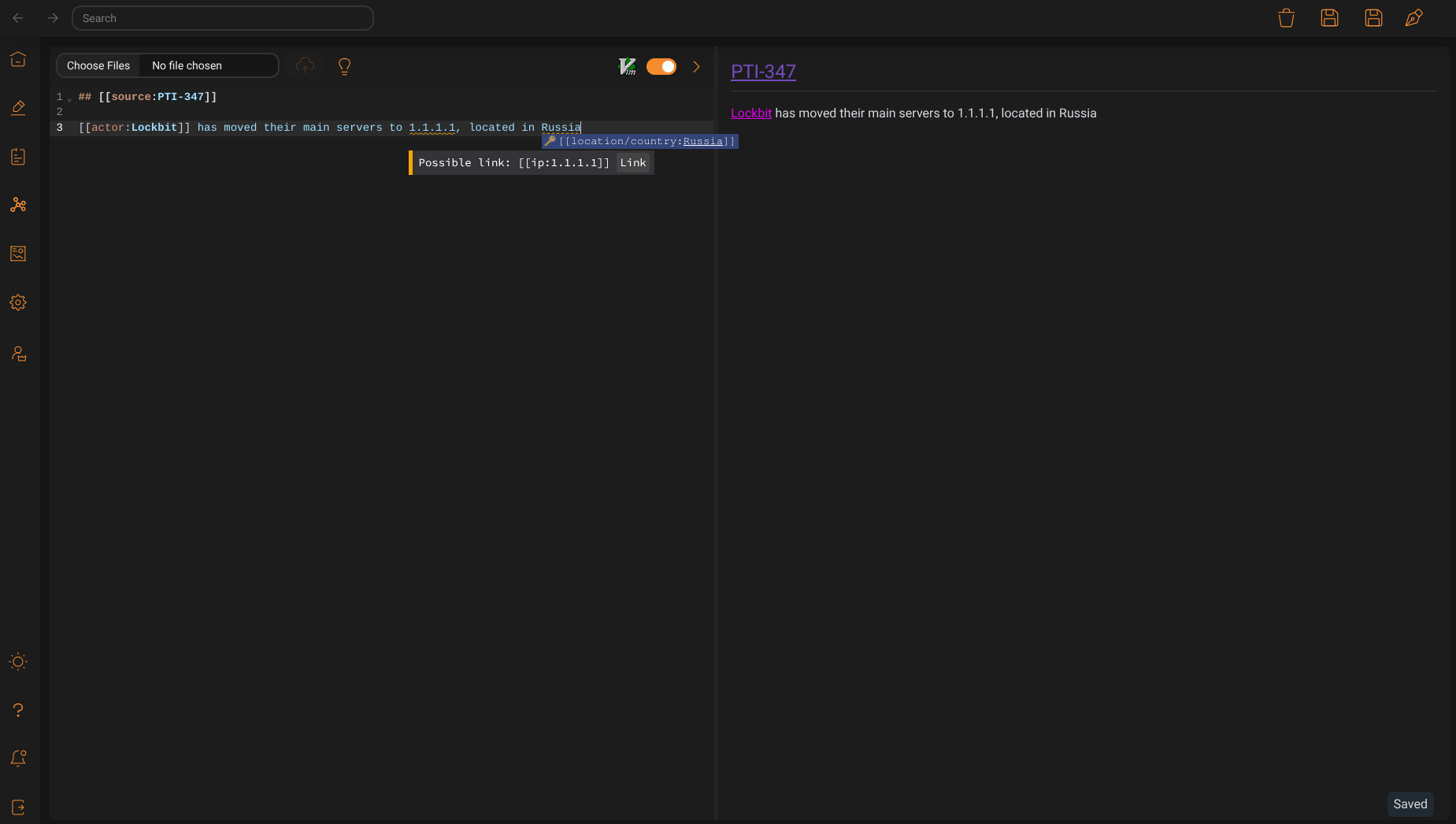Open the dashboard image icon in sidebar
This screenshot has width=1456, height=824.
(x=18, y=254)
